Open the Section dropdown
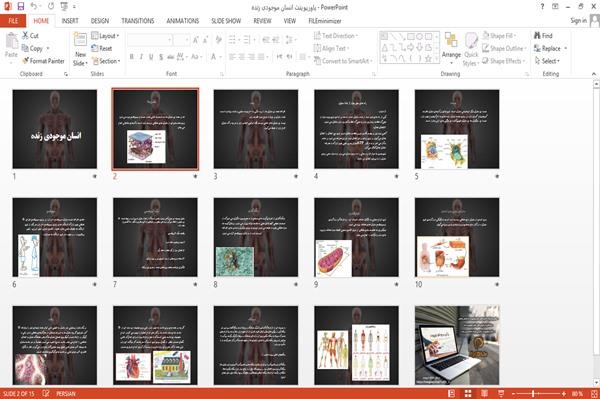 tap(106, 61)
